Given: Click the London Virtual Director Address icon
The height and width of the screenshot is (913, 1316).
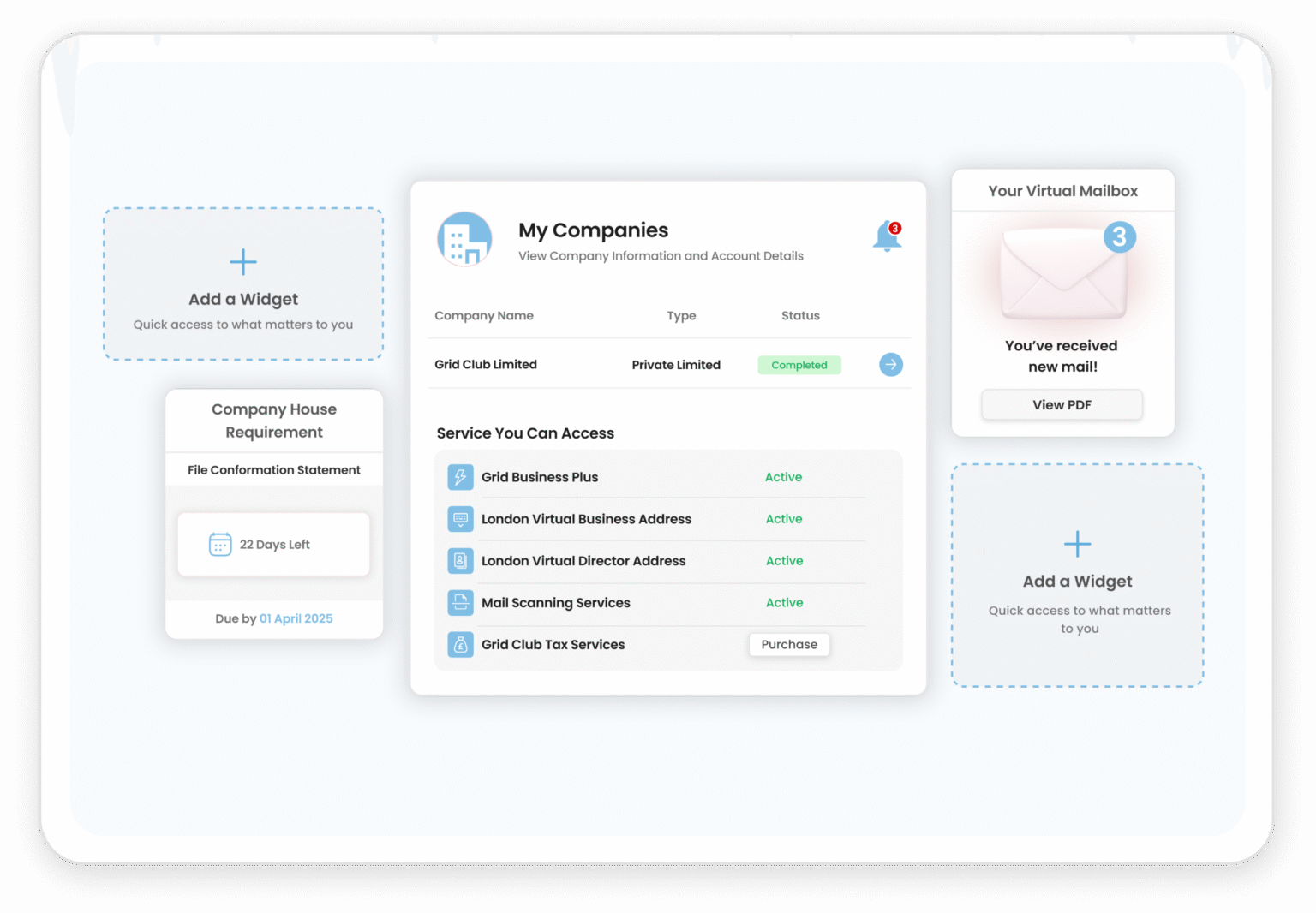Looking at the screenshot, I should (461, 561).
